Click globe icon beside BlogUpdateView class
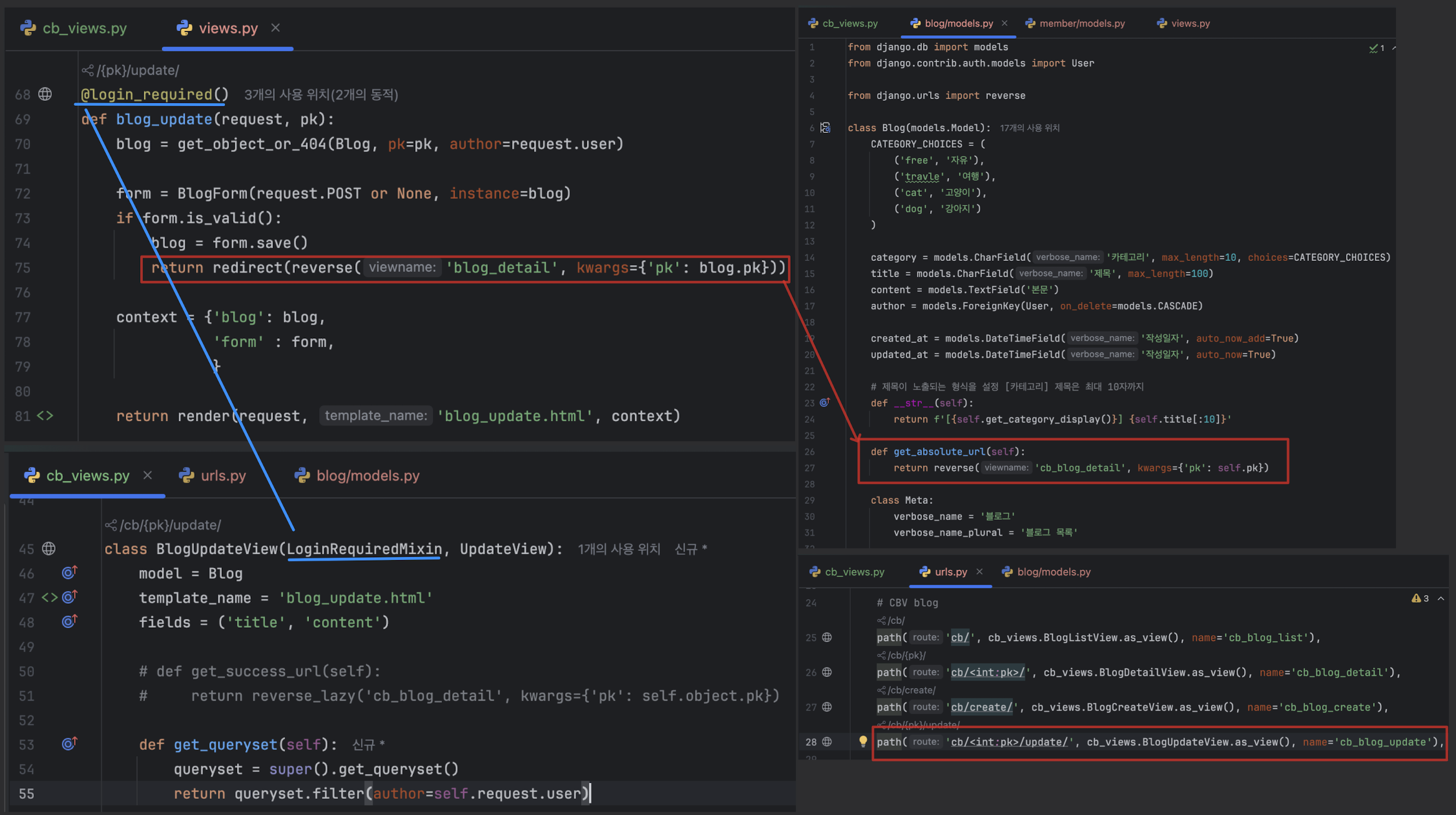The image size is (1456, 815). (x=49, y=549)
